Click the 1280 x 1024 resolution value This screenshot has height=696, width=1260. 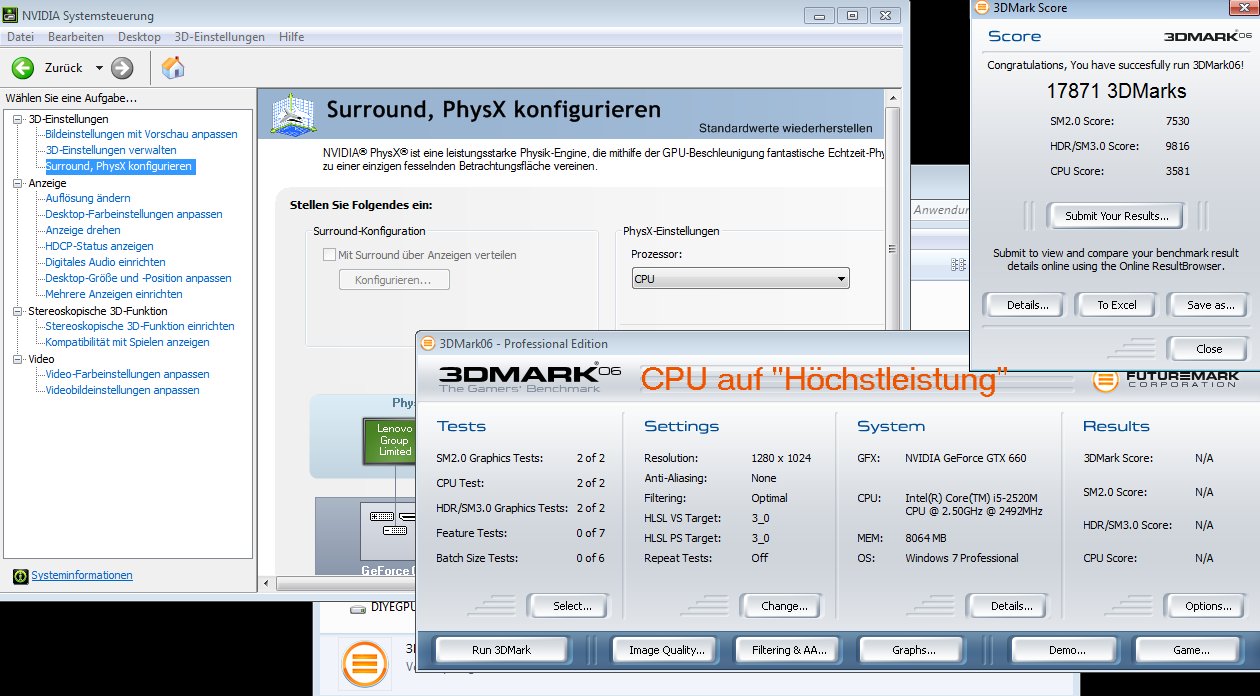coord(781,458)
